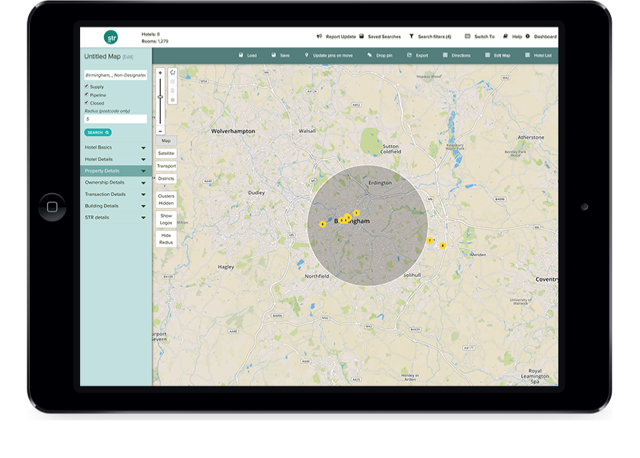Click the Hide Radius button
The height and width of the screenshot is (458, 640).
click(166, 238)
